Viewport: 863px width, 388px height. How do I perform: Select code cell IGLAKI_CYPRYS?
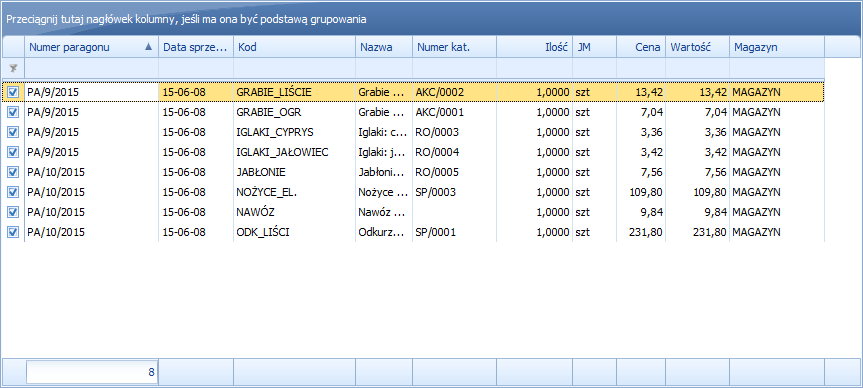[295, 132]
